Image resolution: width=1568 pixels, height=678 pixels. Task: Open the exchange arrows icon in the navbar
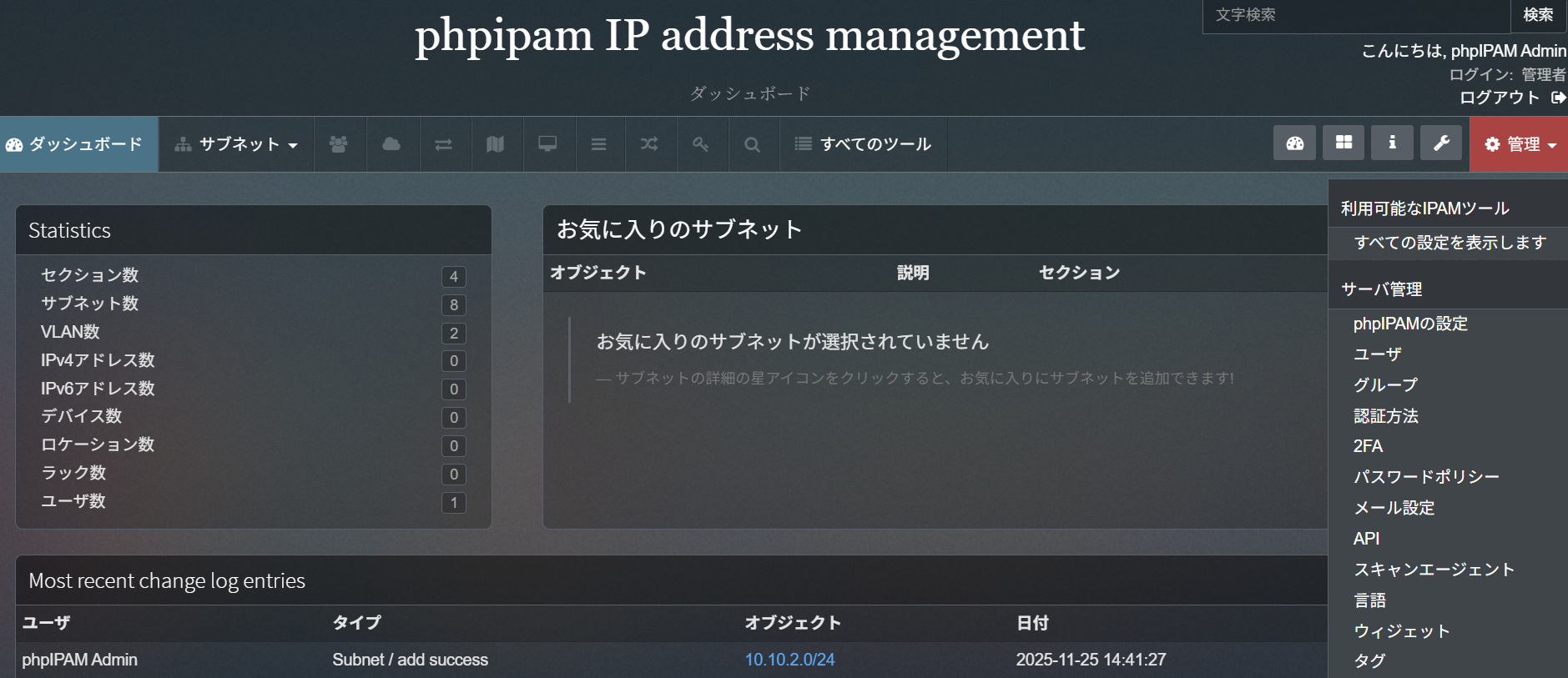tap(444, 144)
